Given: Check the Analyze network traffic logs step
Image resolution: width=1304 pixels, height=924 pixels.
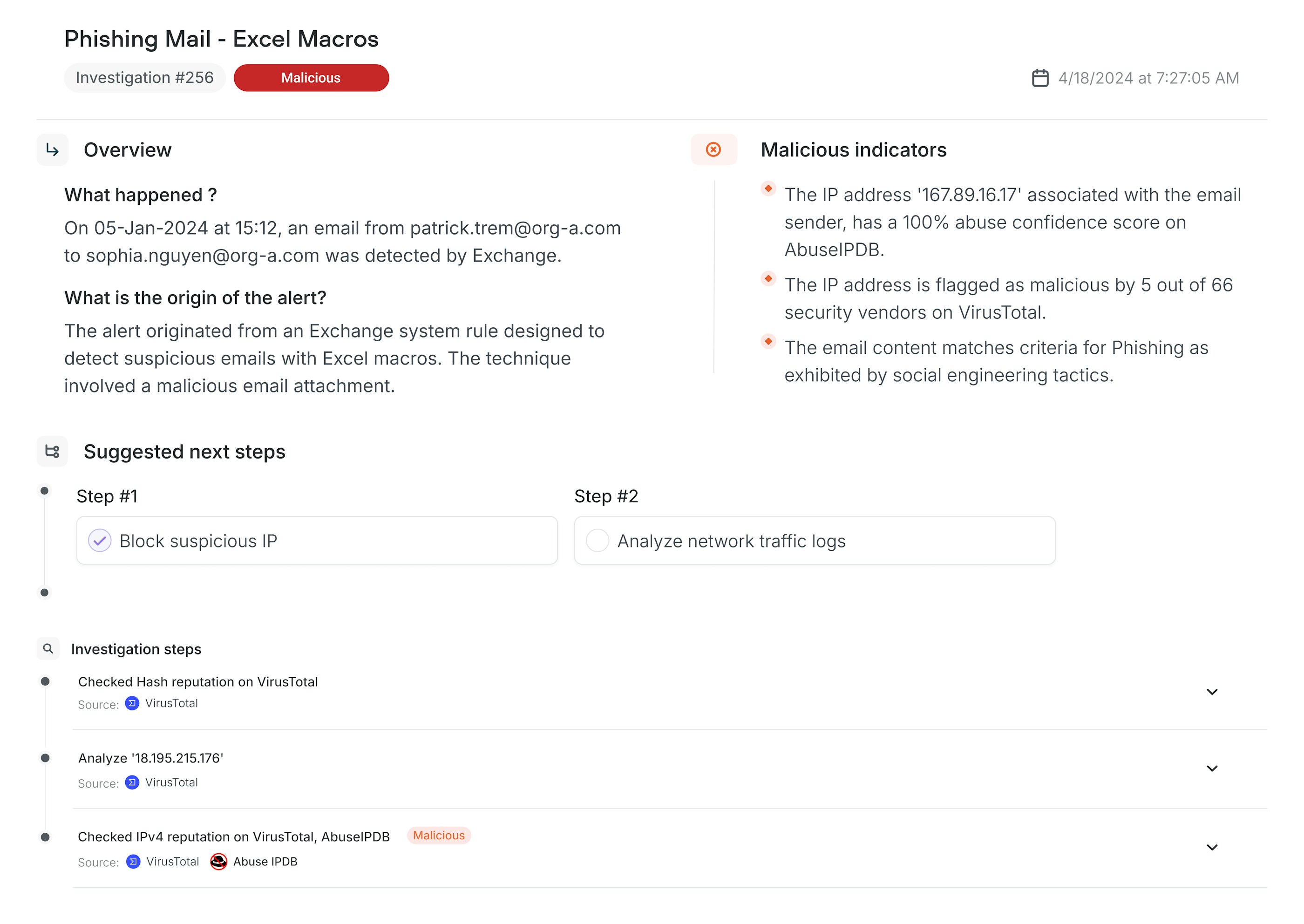Looking at the screenshot, I should pos(598,540).
